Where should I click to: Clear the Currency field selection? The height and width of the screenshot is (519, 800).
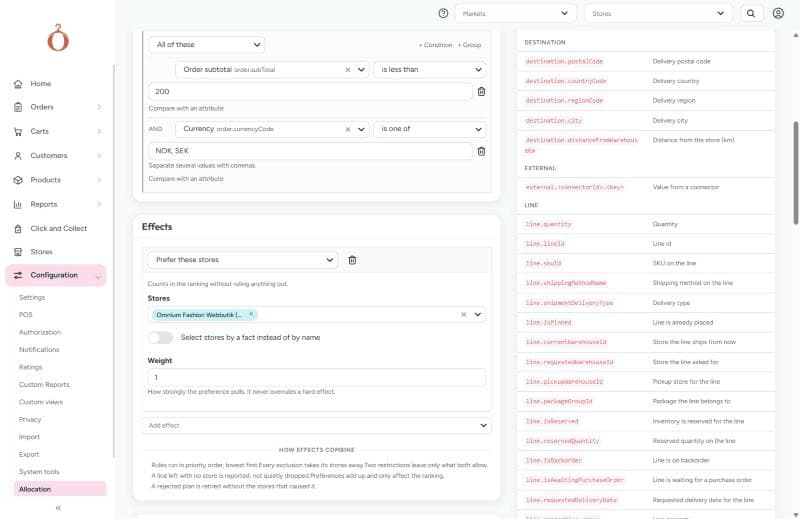pyautogui.click(x=347, y=130)
